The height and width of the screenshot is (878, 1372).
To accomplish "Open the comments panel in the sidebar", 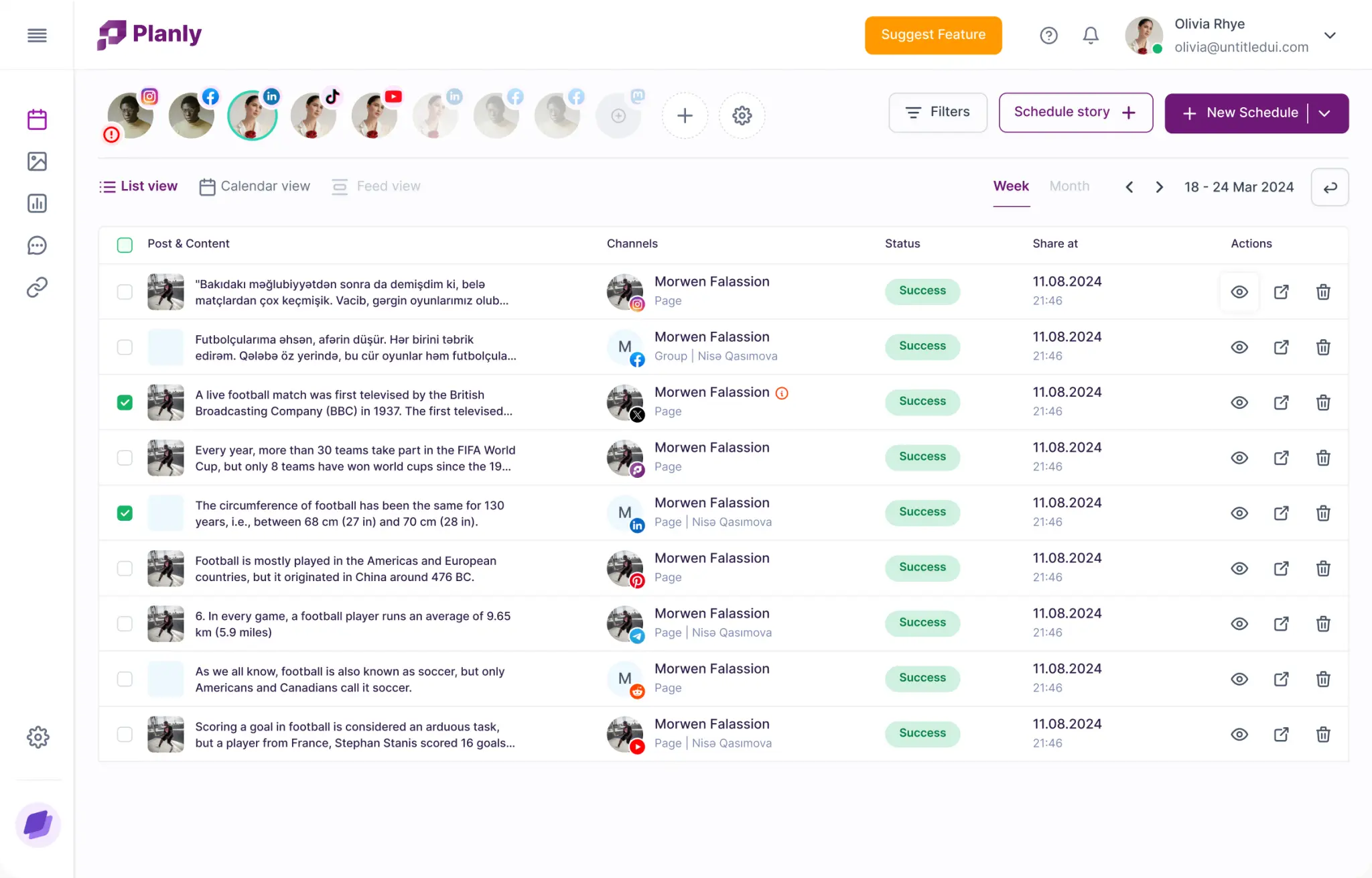I will coord(38,245).
